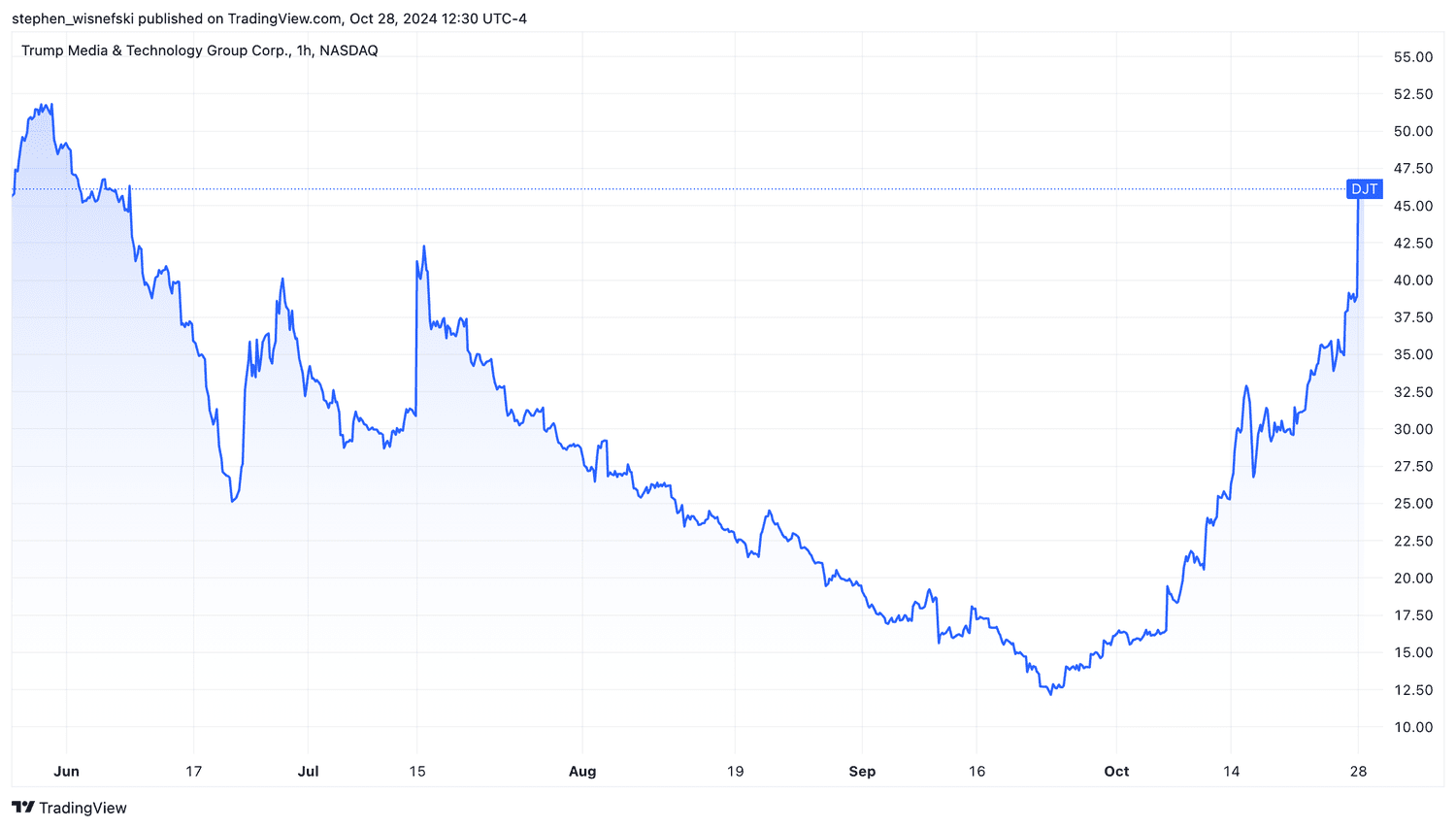
Task: Click the '19' date label after Aug
Action: 736,772
